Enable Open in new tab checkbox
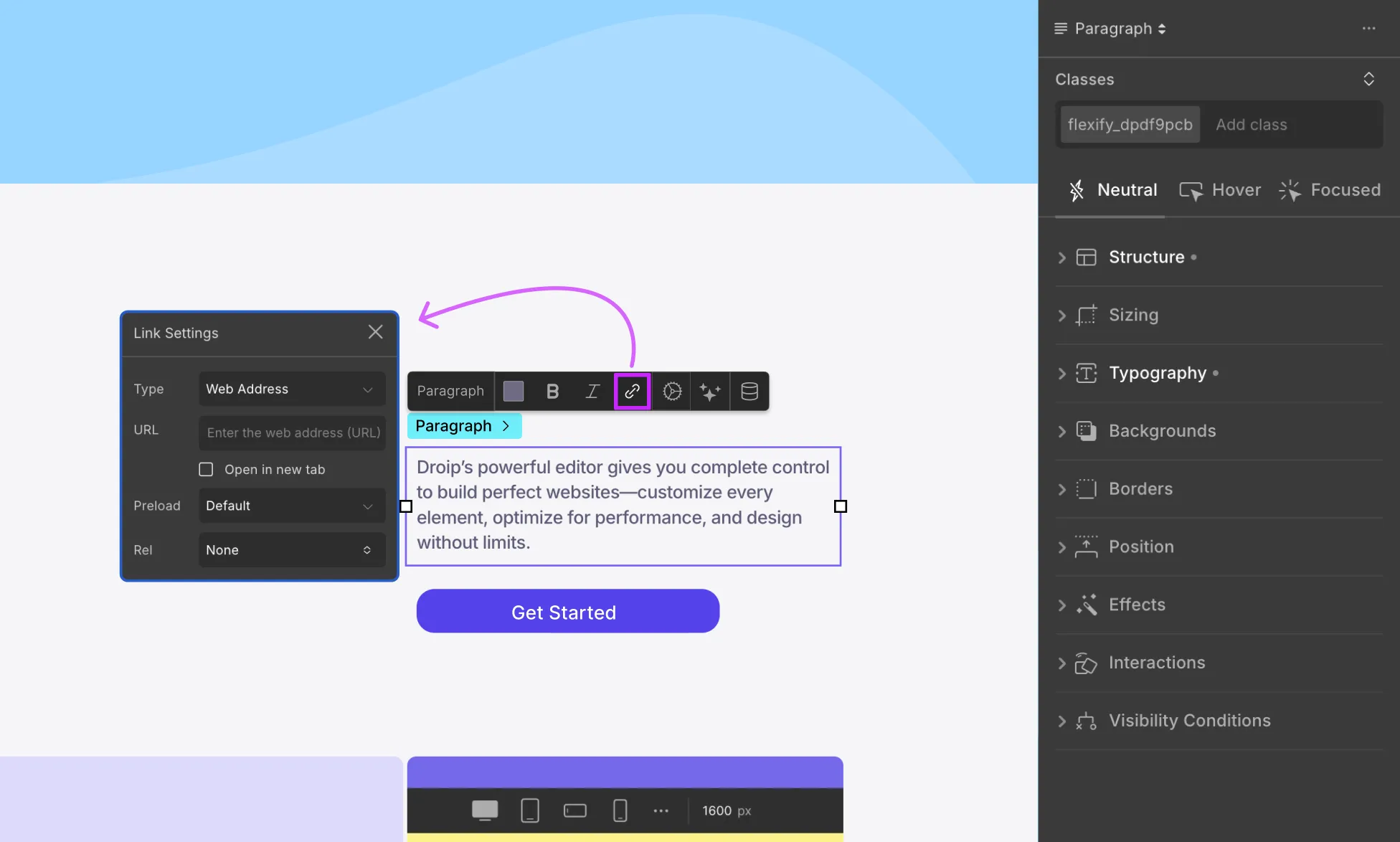Viewport: 1400px width, 842px height. click(x=206, y=469)
